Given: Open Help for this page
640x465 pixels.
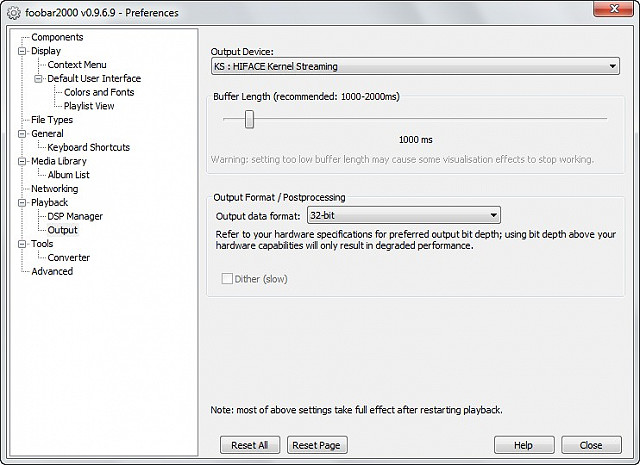Looking at the screenshot, I should pyautogui.click(x=524, y=445).
